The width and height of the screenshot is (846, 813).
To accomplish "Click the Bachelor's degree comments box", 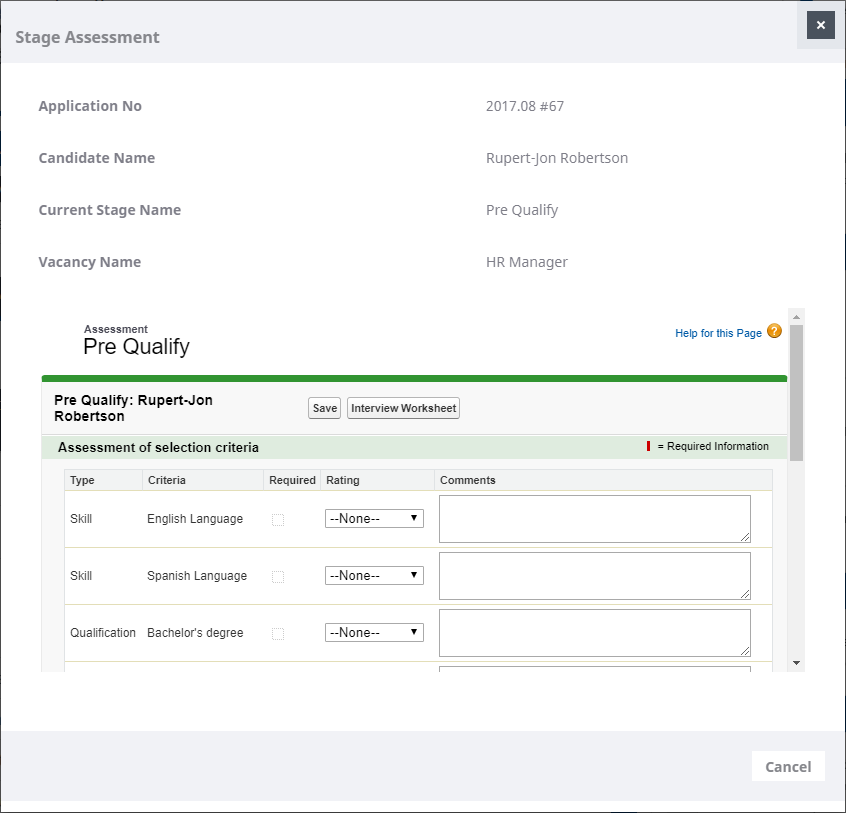I will click(x=594, y=633).
